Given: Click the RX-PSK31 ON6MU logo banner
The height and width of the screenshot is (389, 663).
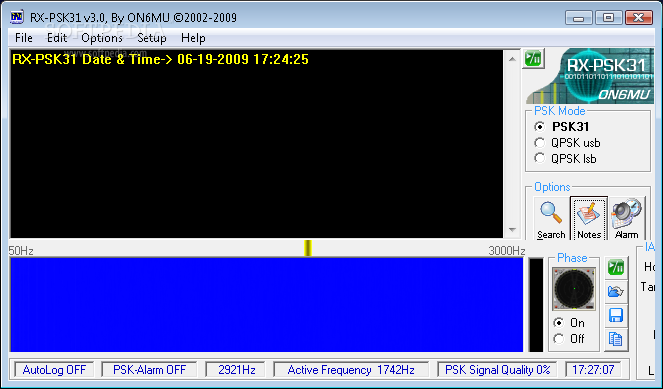Looking at the screenshot, I should [590, 76].
